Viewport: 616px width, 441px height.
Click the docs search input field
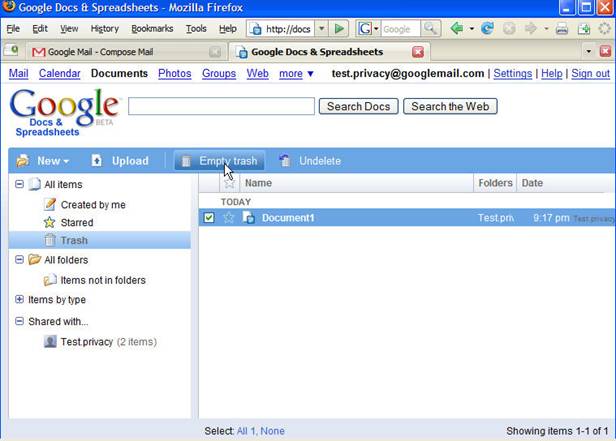pyautogui.click(x=221, y=106)
